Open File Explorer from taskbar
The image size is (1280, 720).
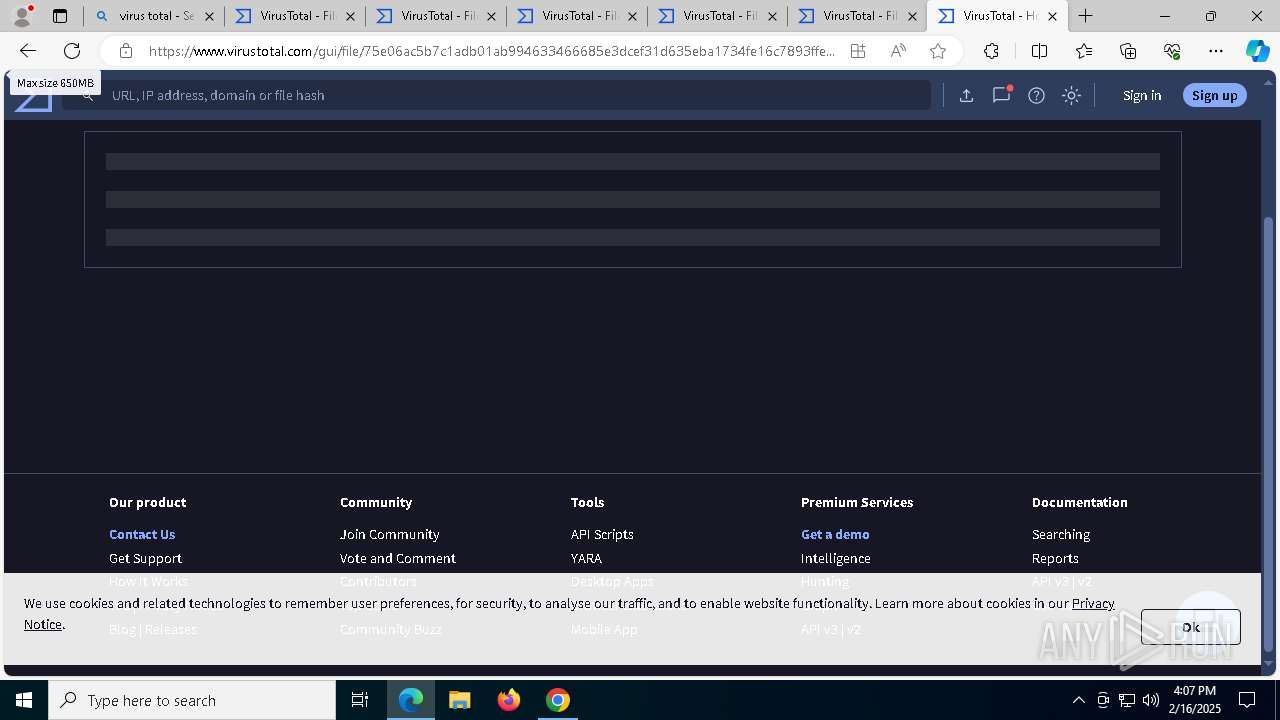click(x=460, y=700)
